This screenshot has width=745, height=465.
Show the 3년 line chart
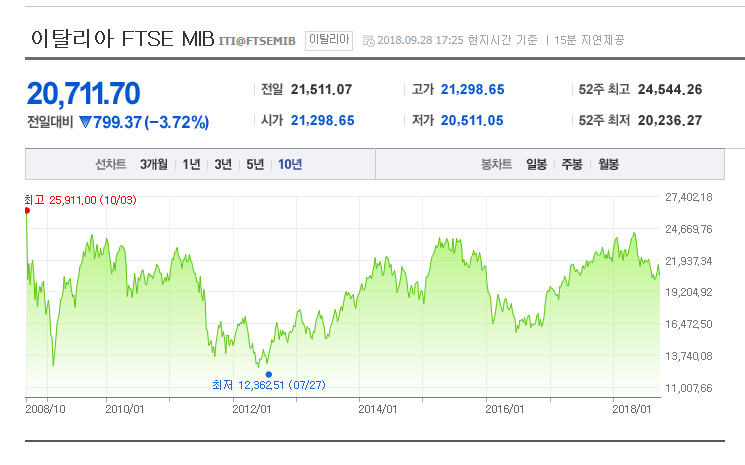(223, 164)
